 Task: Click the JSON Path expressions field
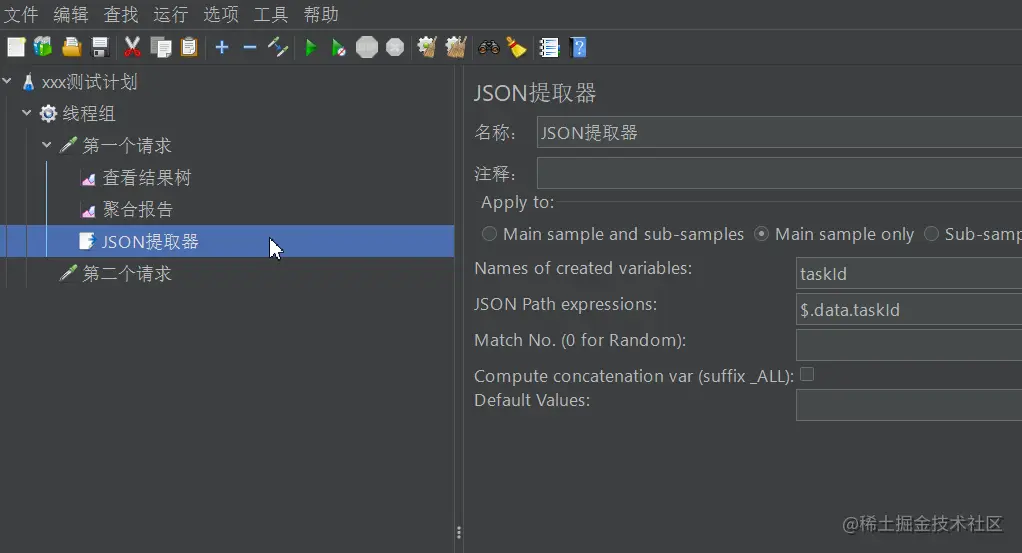click(x=909, y=309)
